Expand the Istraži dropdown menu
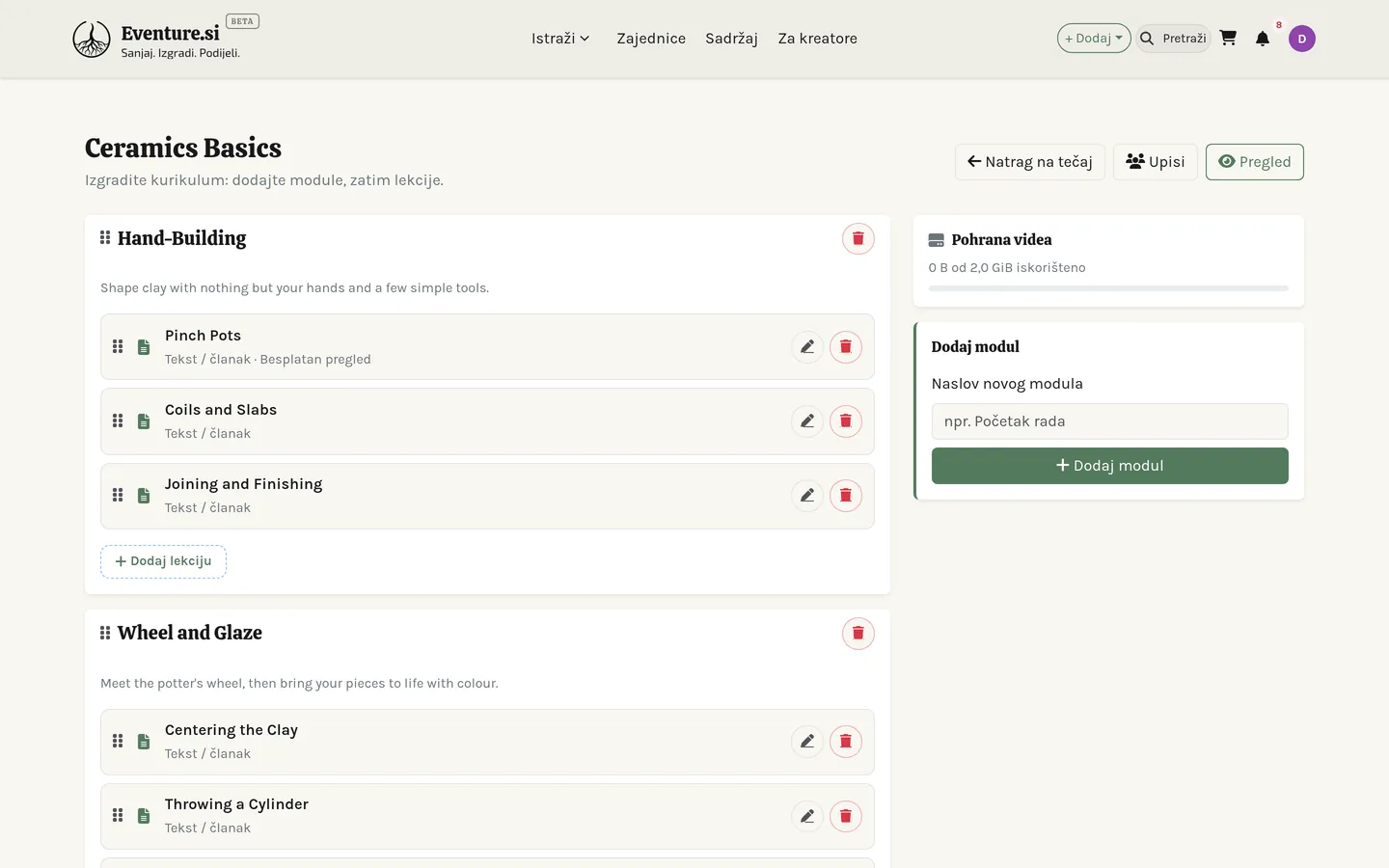Screen dimensions: 1389x868 560,39
